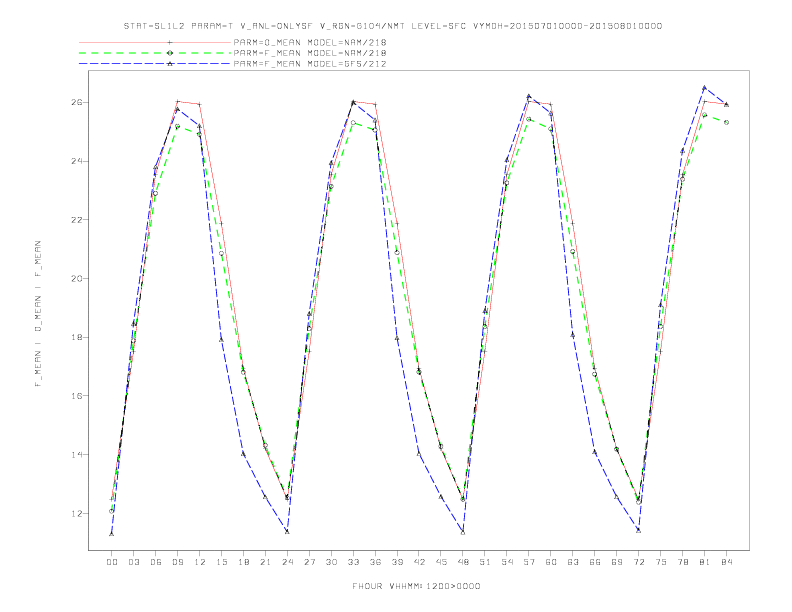Click forecast hour tick label 06
This screenshot has height=612, width=792.
(x=156, y=562)
